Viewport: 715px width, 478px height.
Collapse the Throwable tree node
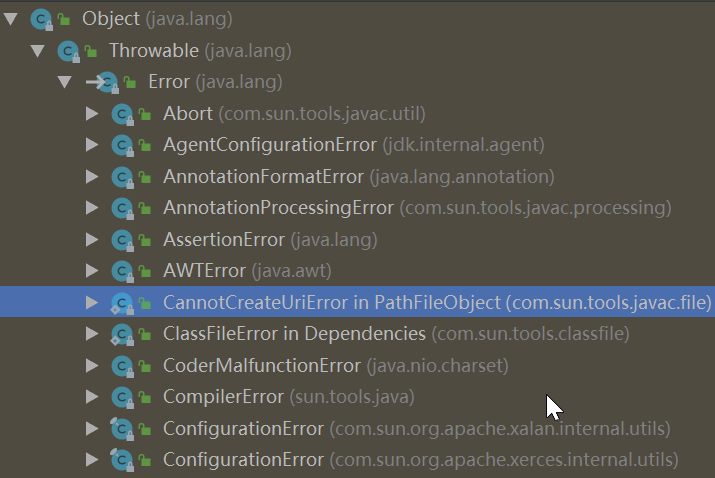38,50
